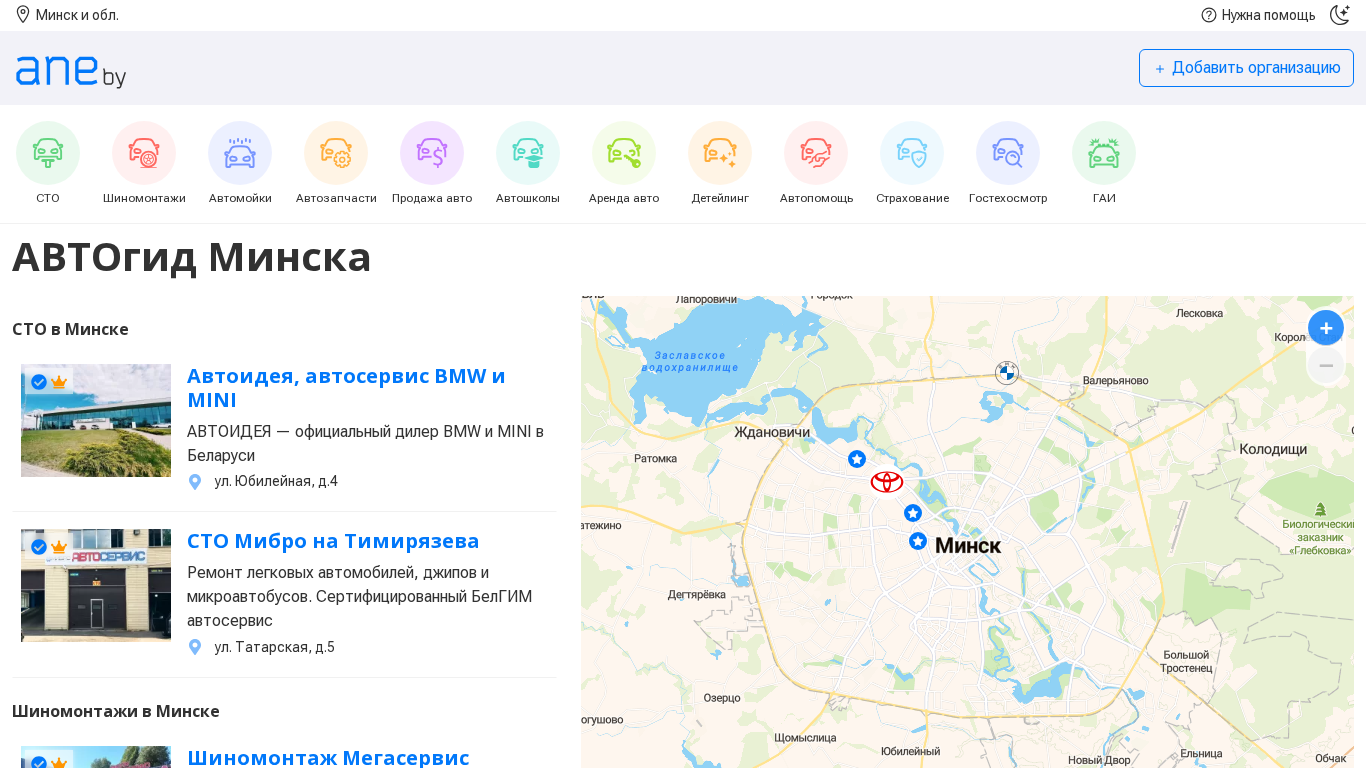
Task: Open the Автоидея, автосервис BMW и MINI link
Action: tap(346, 388)
